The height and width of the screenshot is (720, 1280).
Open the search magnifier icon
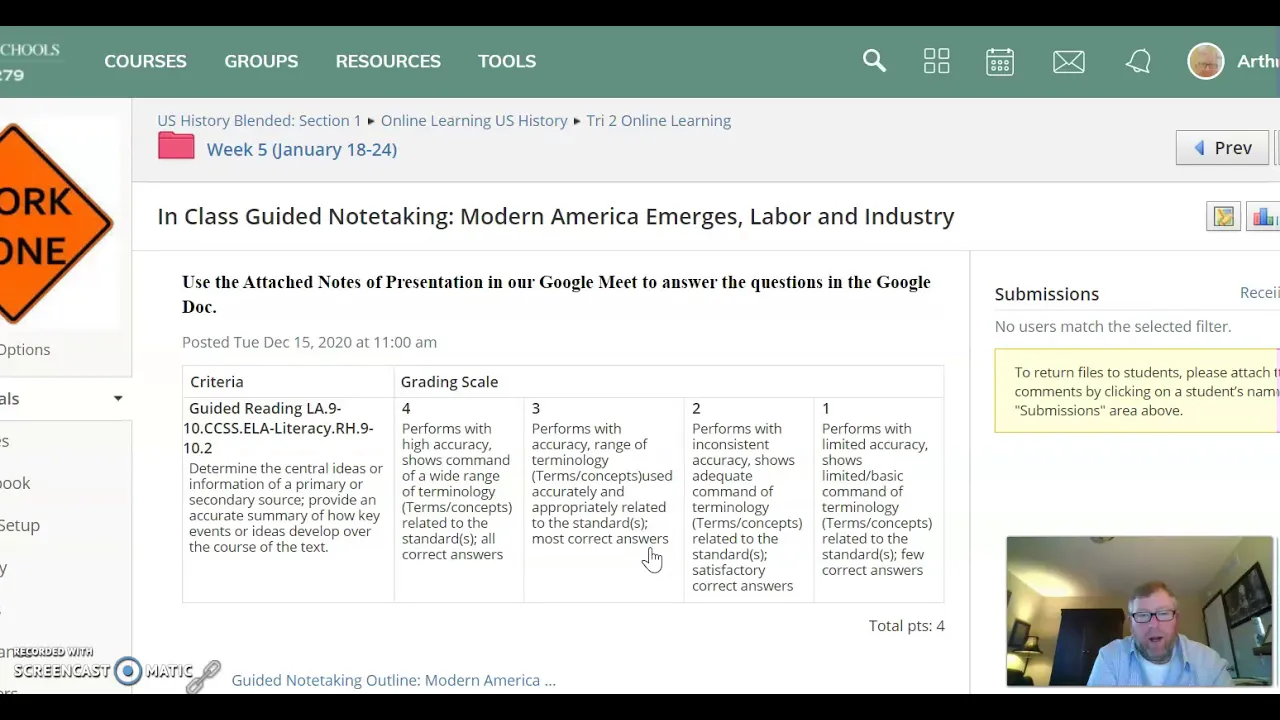[x=874, y=61]
